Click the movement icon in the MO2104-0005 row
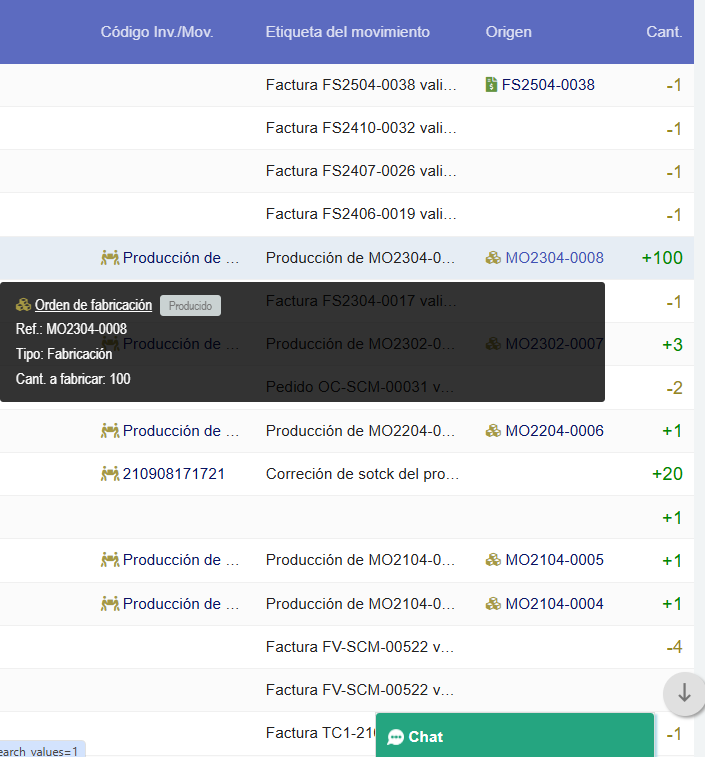This screenshot has height=757, width=705. tap(110, 560)
